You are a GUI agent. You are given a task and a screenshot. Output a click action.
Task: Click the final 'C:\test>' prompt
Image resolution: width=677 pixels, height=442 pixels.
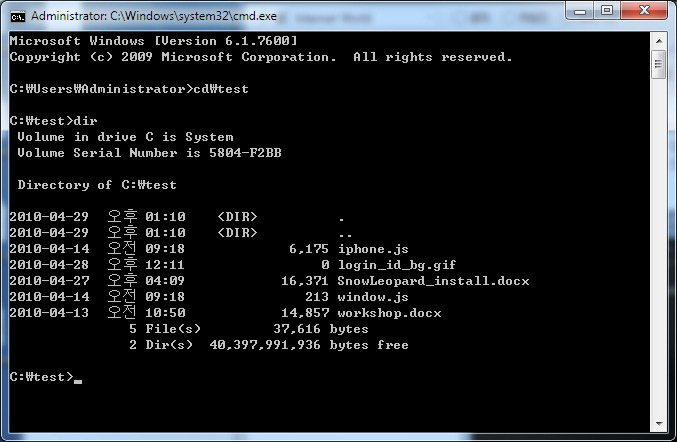pyautogui.click(x=41, y=377)
